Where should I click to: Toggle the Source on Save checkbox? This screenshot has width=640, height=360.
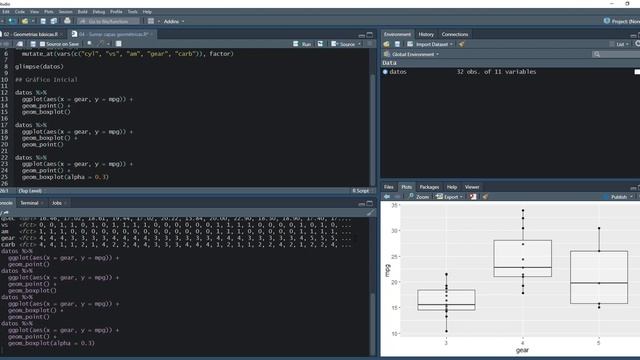click(42, 44)
